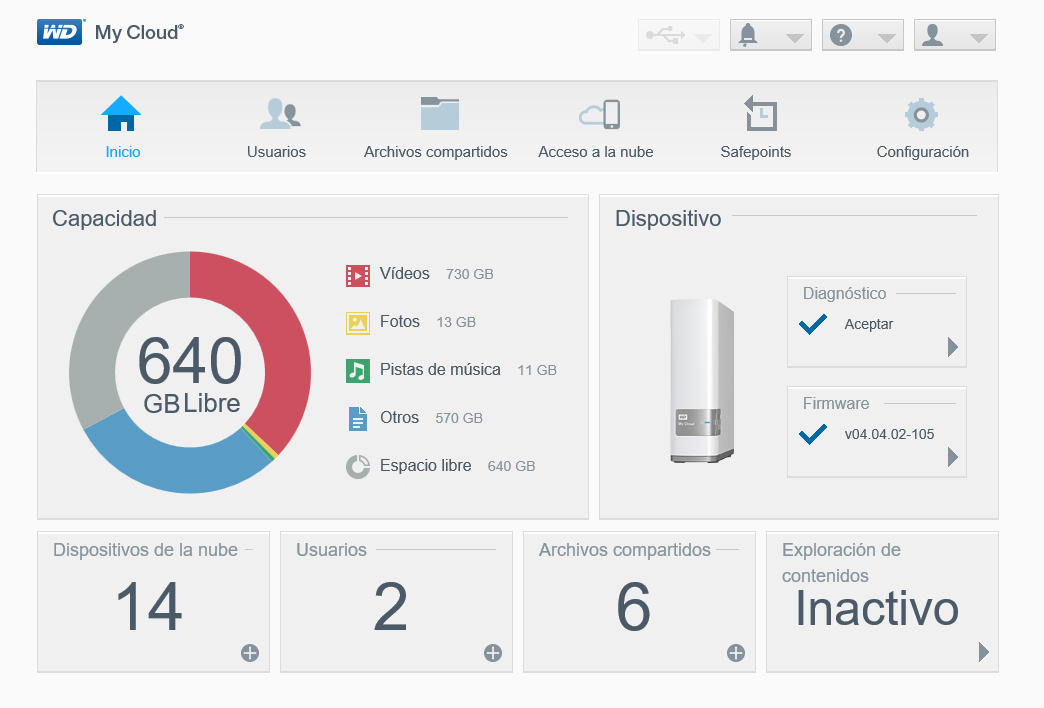Click the Vídeos category icon
The height and width of the screenshot is (708, 1044).
(358, 274)
